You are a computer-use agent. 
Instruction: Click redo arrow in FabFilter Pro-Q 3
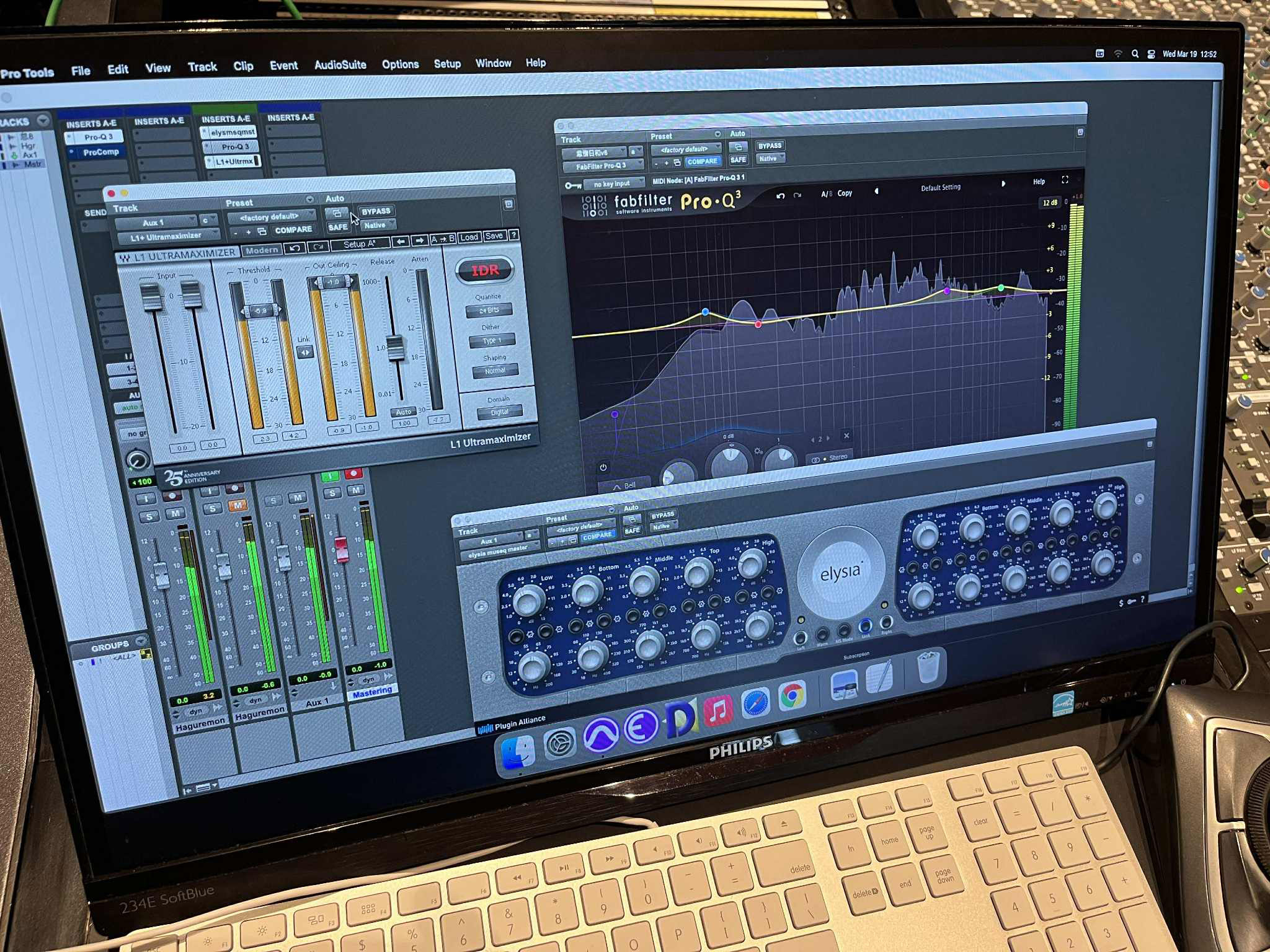coord(797,195)
